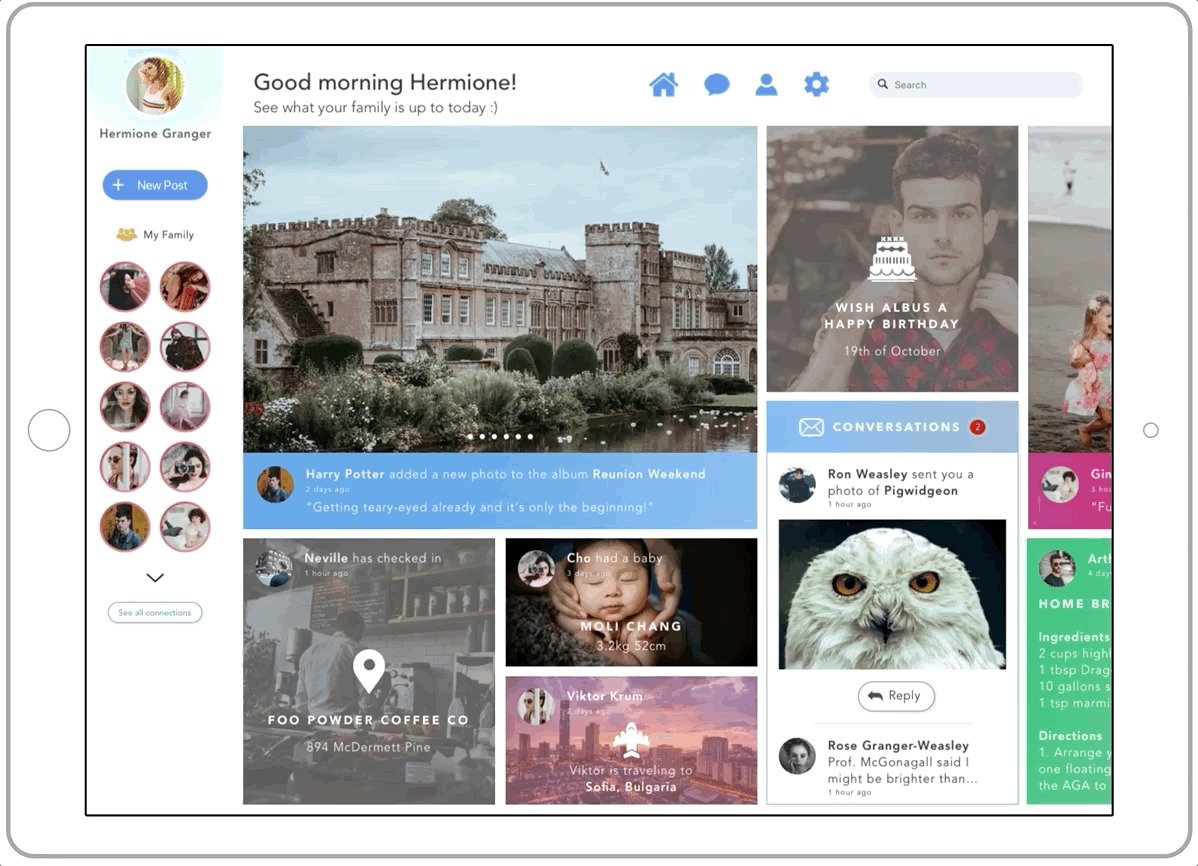This screenshot has width=1198, height=866.
Task: Click the New Post button
Action: click(x=155, y=185)
